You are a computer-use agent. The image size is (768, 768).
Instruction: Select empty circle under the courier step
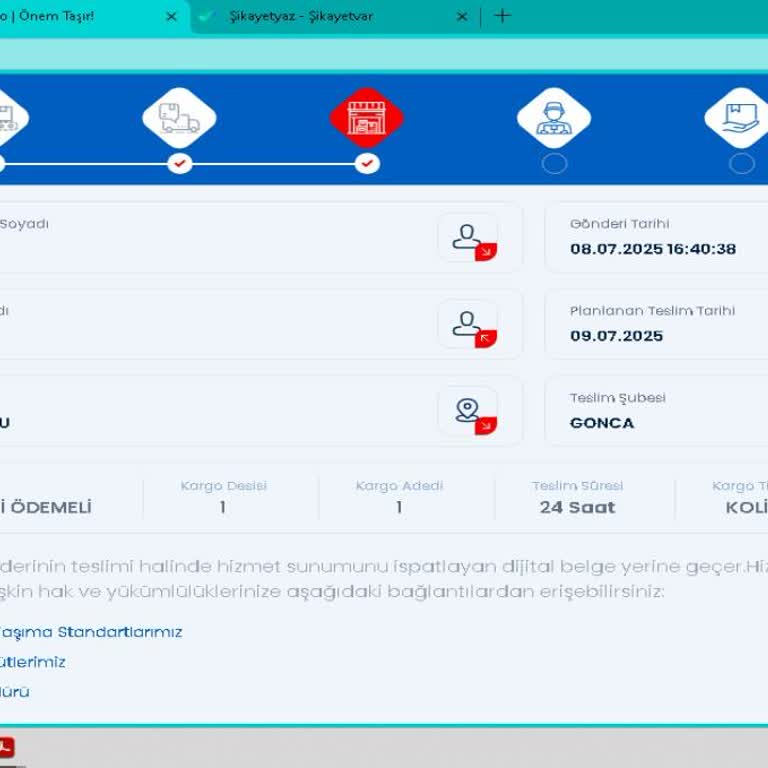[554, 163]
